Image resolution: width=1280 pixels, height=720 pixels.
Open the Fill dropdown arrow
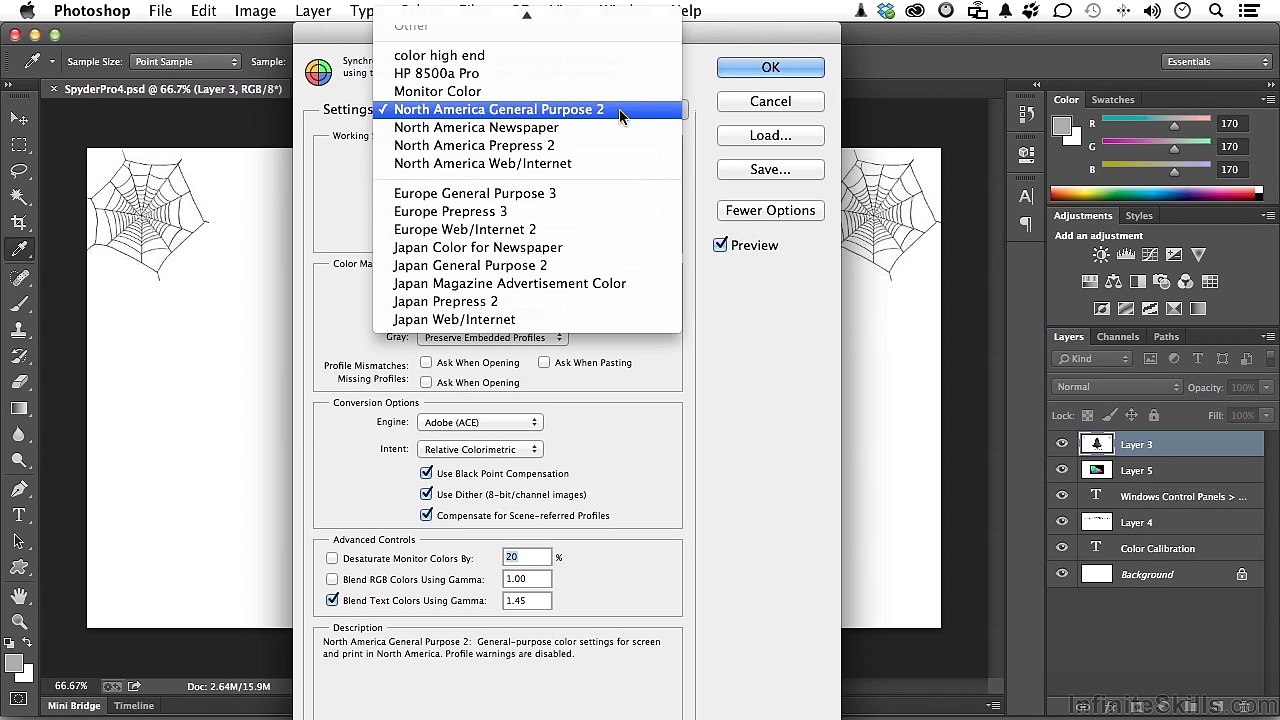click(x=1266, y=415)
